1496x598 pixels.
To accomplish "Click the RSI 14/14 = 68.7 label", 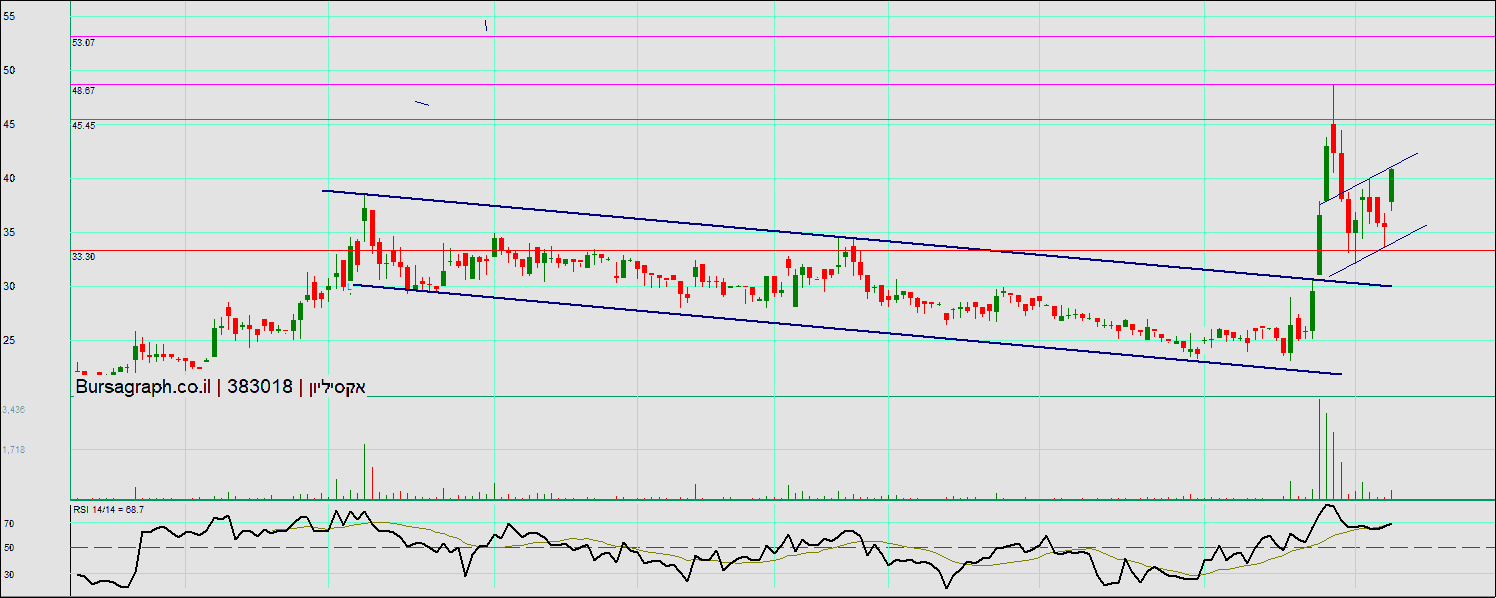I will coord(108,510).
